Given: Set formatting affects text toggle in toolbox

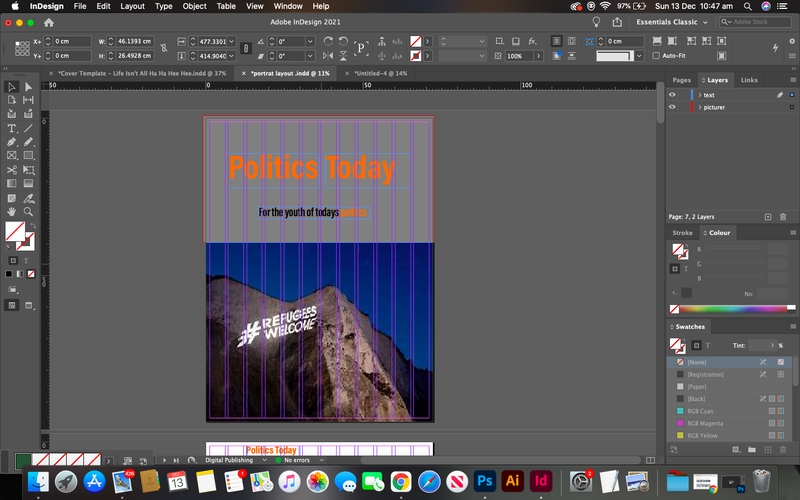Looking at the screenshot, I should point(26,261).
